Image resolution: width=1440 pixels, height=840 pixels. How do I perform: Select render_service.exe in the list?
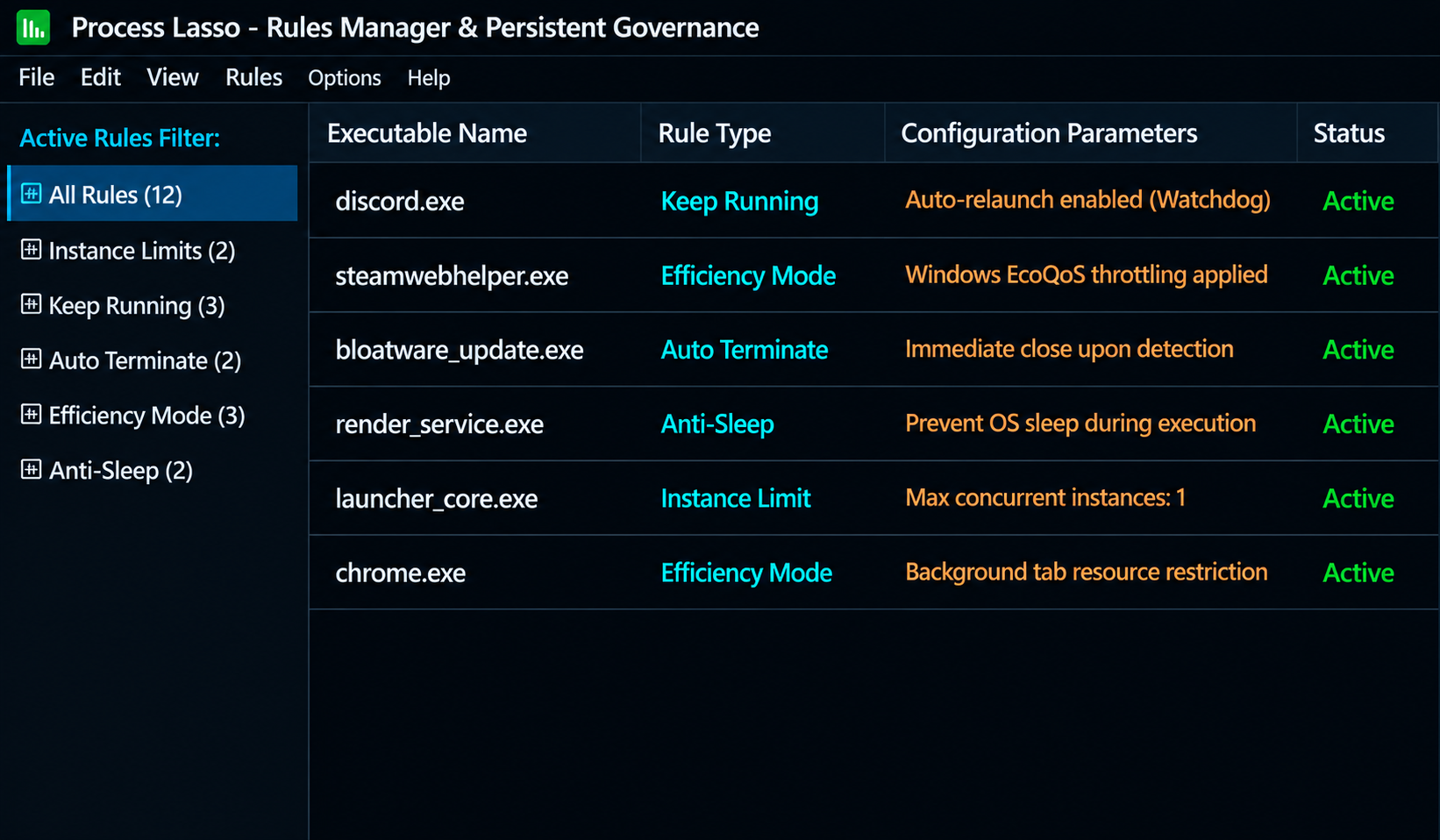click(x=439, y=424)
